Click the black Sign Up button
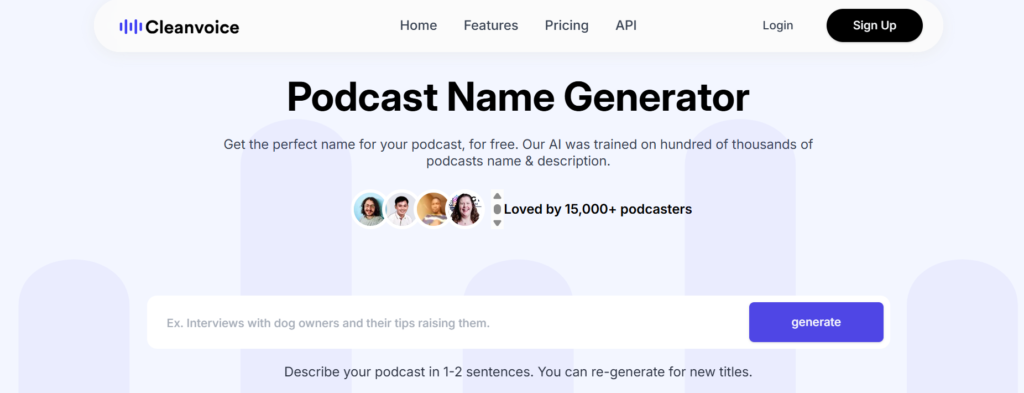1024x393 pixels. (874, 25)
